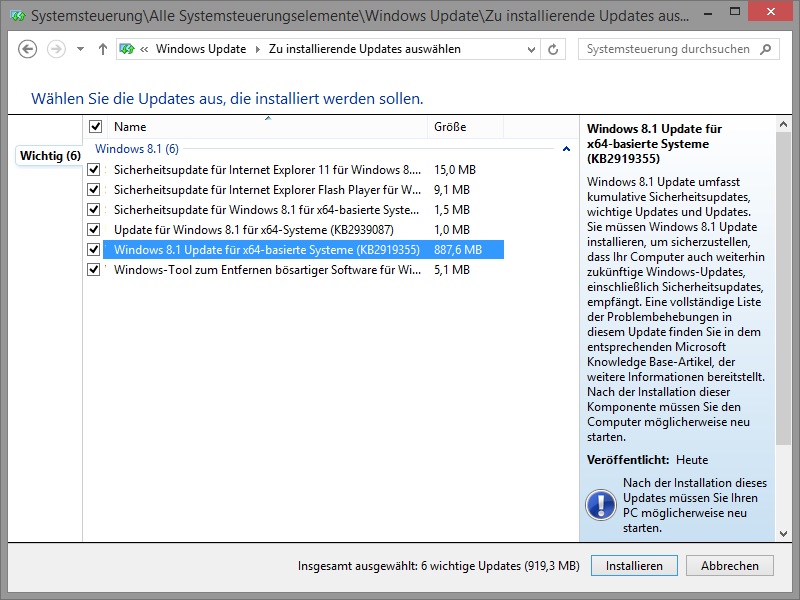The image size is (800, 600).
Task: Click the title bar Windows Update icon
Action: coord(17,16)
